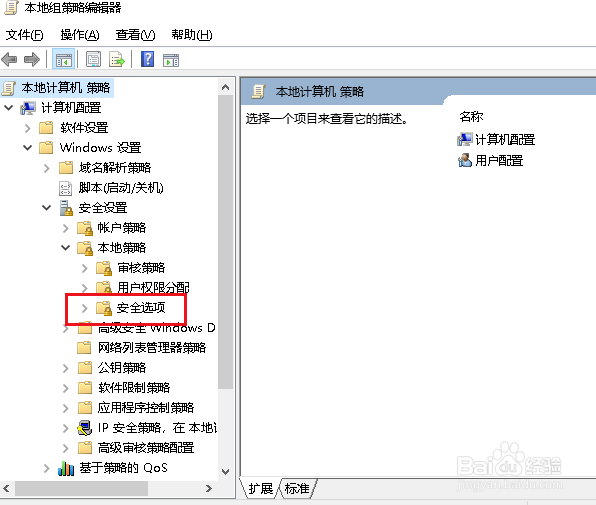Open the 文件(F) menu

click(x=24, y=35)
